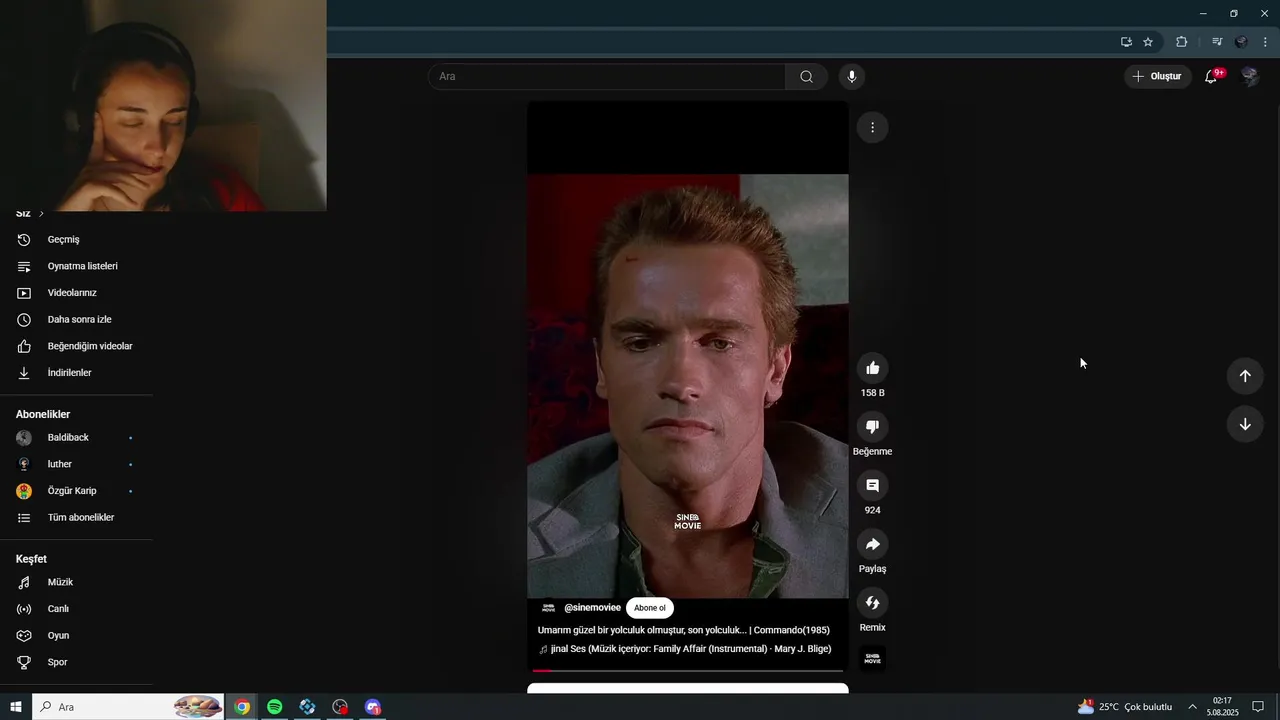
Task: Open the Windows Start menu
Action: click(x=16, y=707)
